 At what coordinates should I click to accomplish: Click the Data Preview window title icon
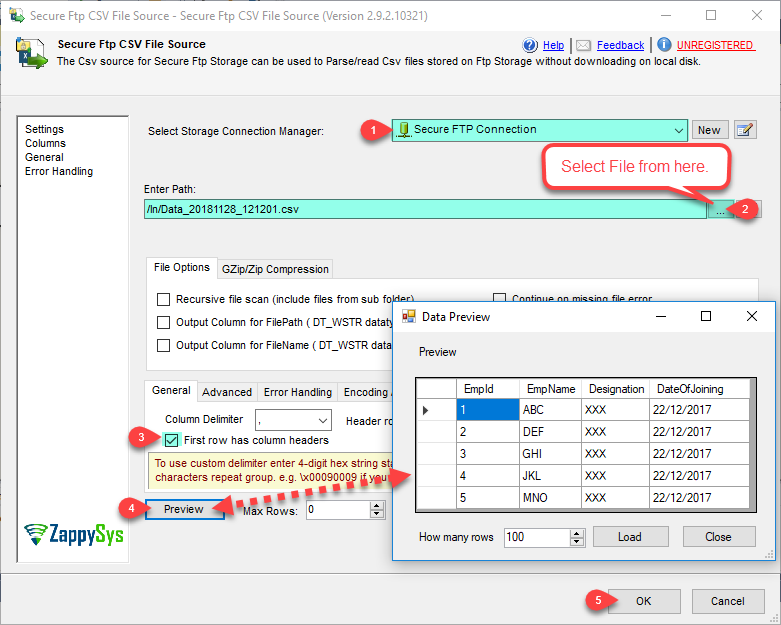click(409, 316)
